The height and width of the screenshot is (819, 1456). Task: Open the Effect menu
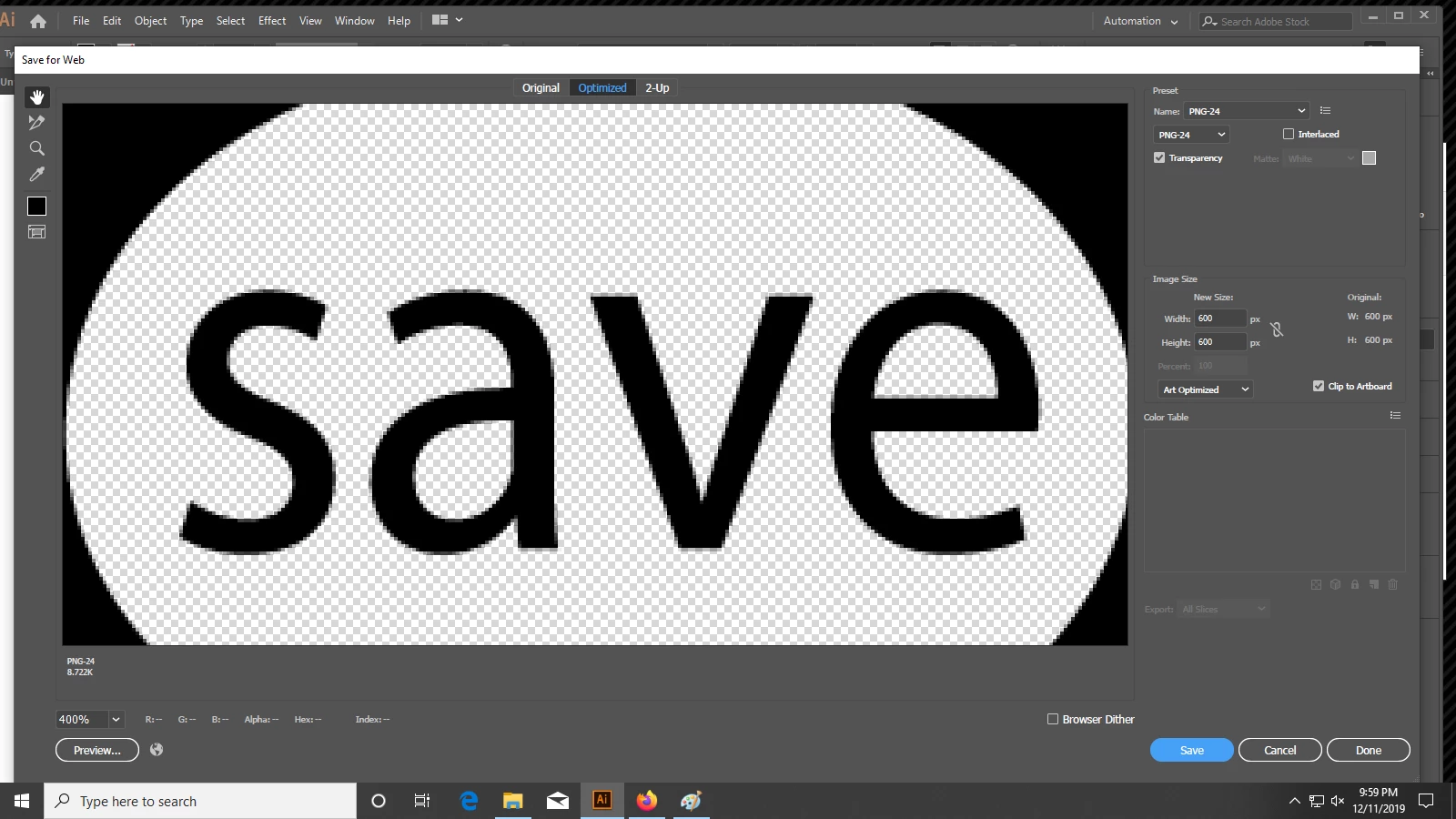point(272,20)
